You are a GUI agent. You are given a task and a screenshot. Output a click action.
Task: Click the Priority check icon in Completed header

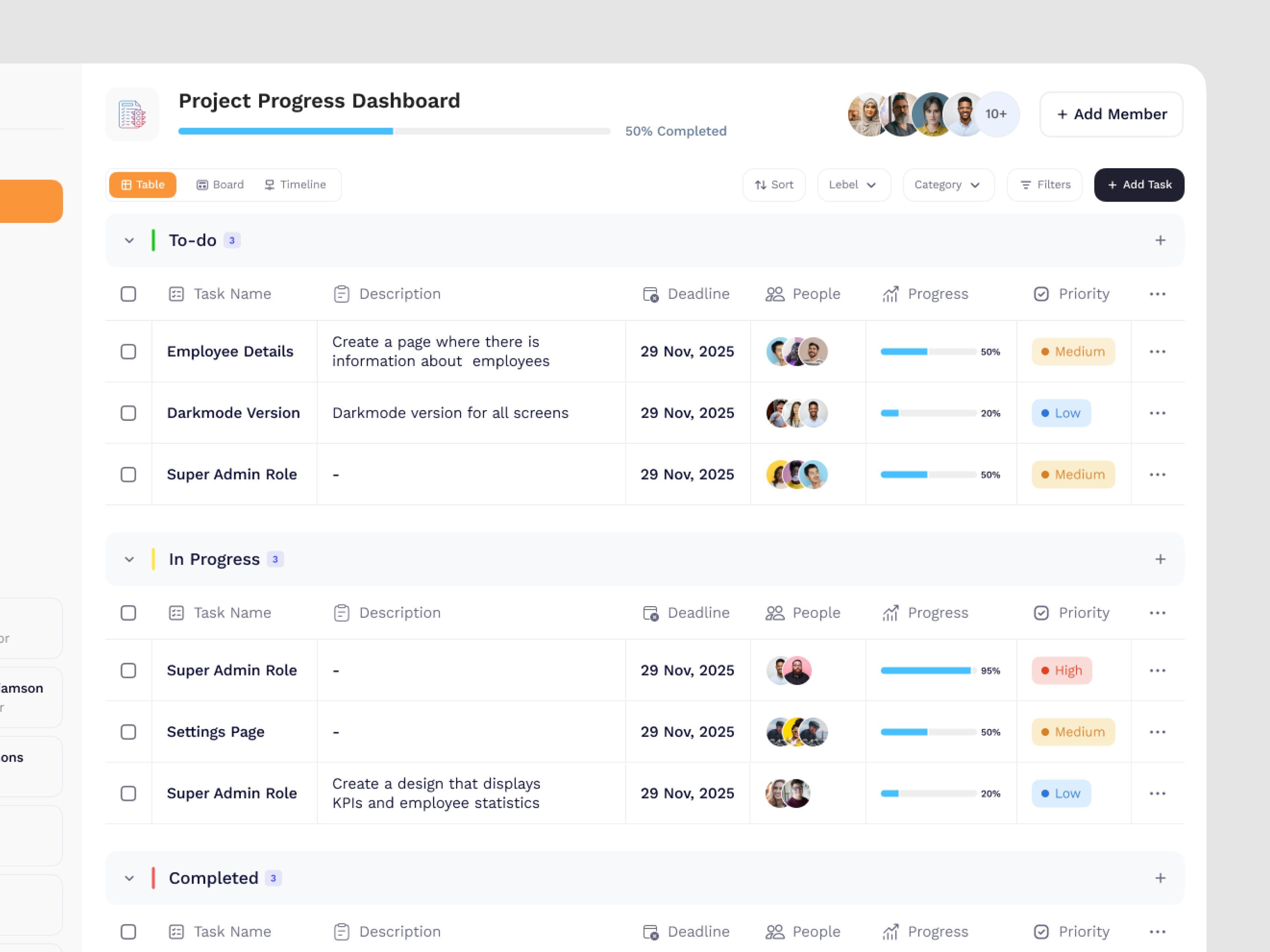1041,933
